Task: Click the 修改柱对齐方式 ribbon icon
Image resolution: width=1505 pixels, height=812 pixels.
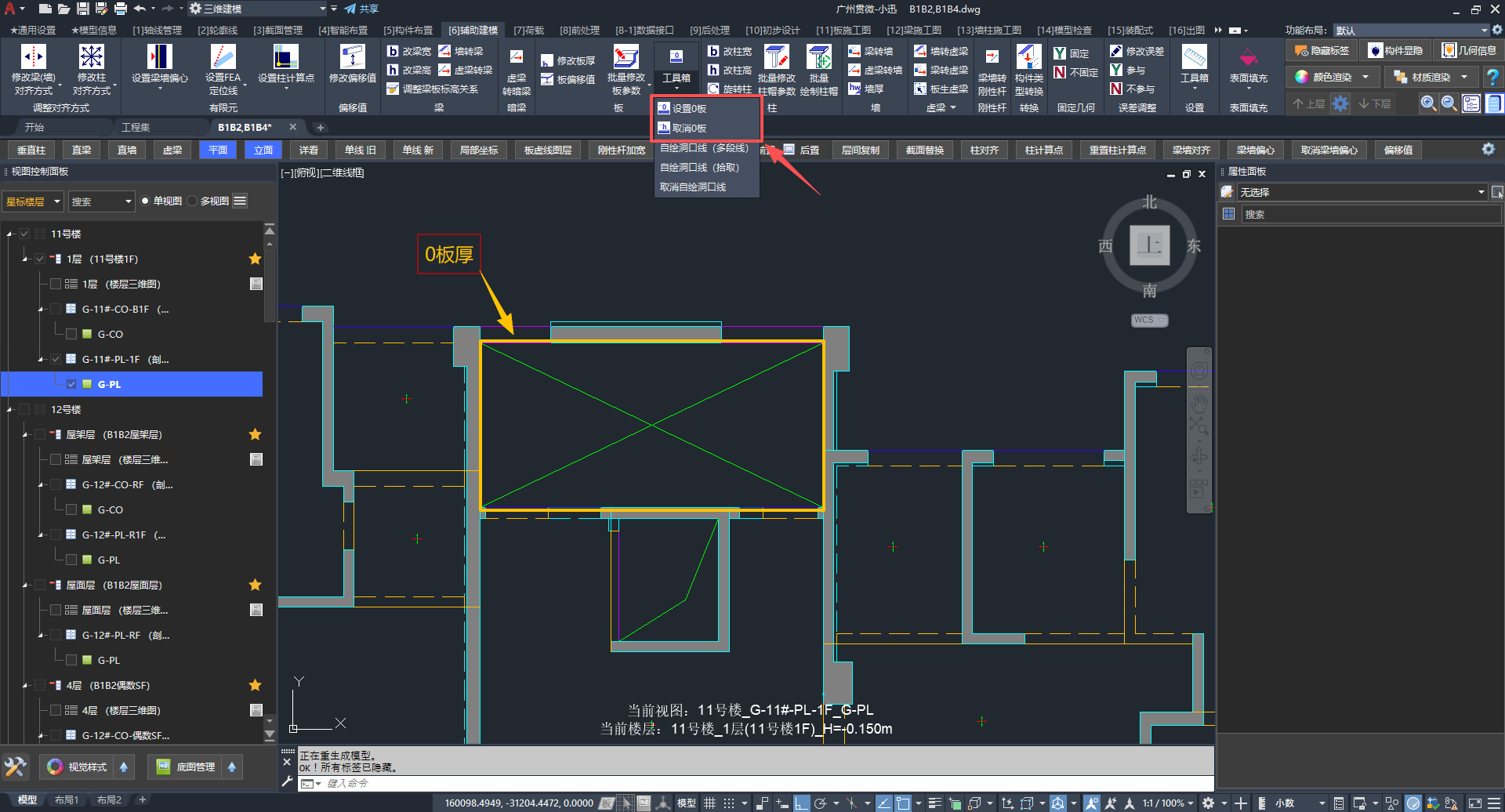Action: pos(92,56)
